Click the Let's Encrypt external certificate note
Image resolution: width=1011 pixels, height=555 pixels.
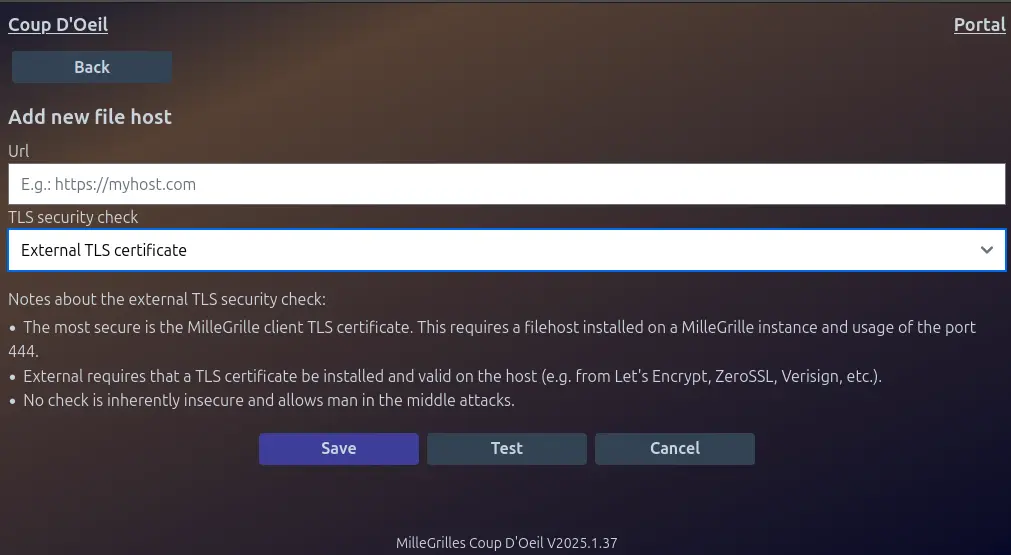(x=452, y=377)
